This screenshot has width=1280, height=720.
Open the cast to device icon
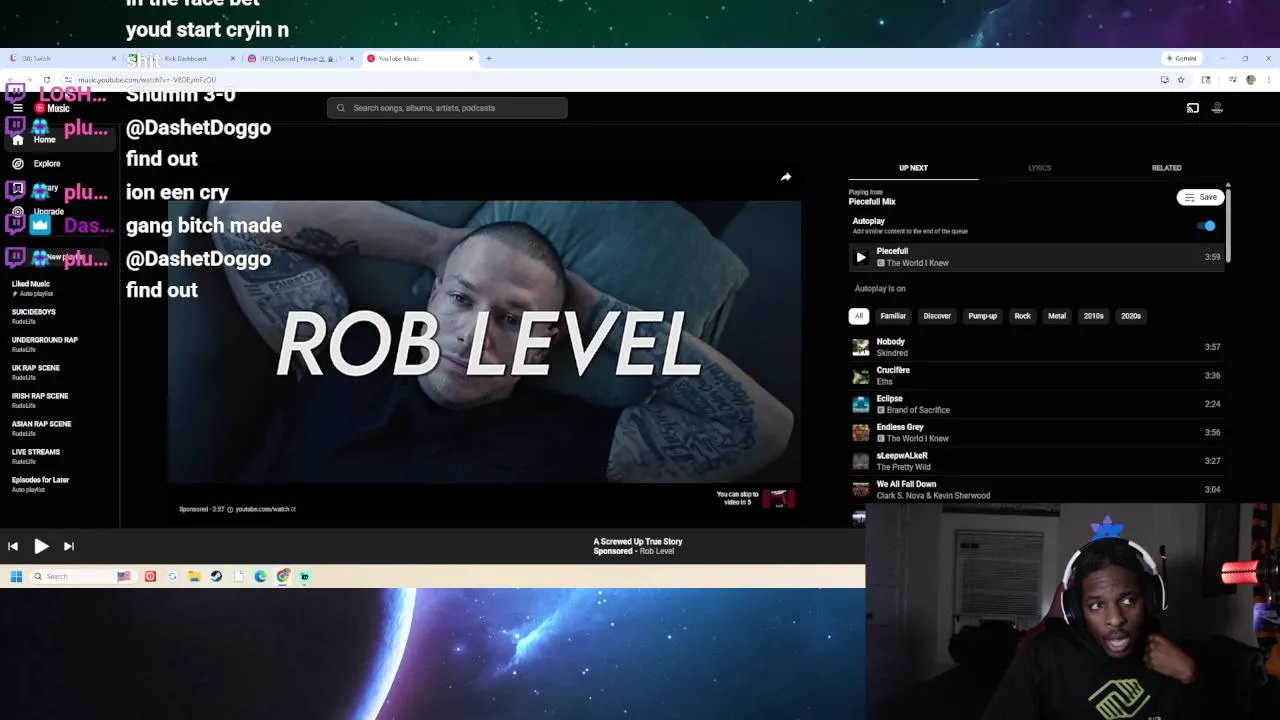coord(1192,108)
